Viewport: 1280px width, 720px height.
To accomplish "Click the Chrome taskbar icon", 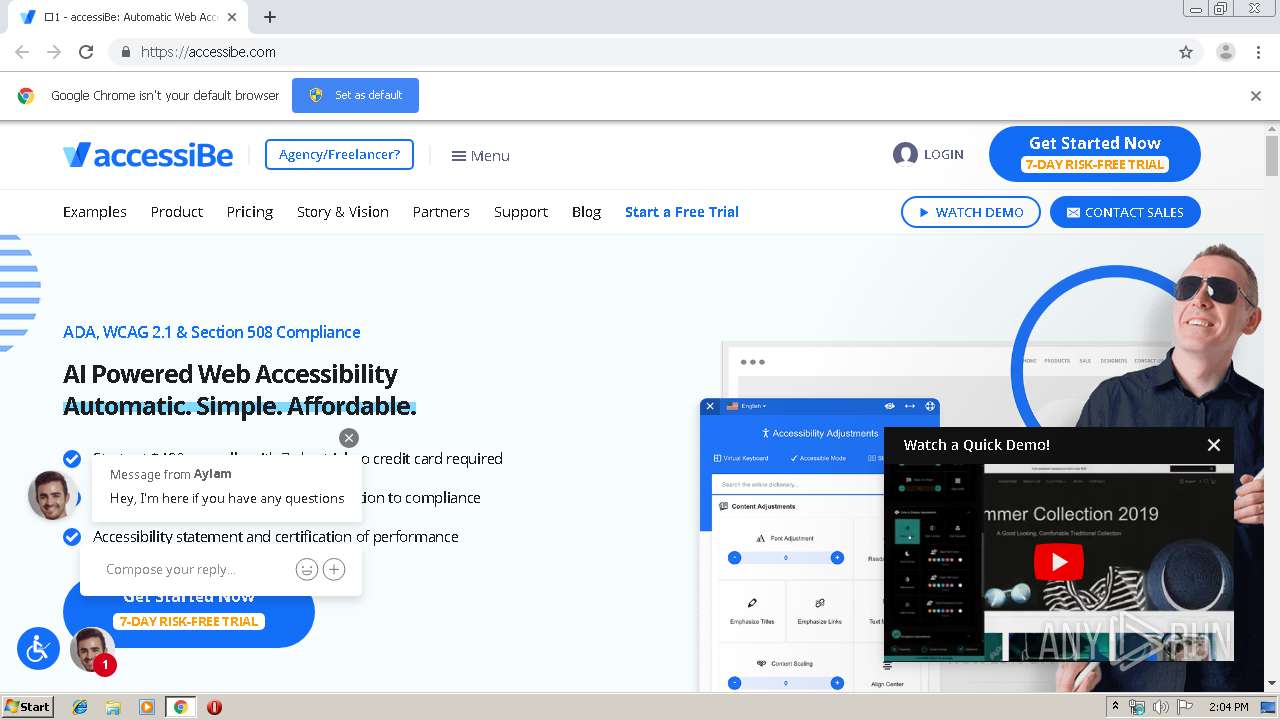I will coord(180,707).
